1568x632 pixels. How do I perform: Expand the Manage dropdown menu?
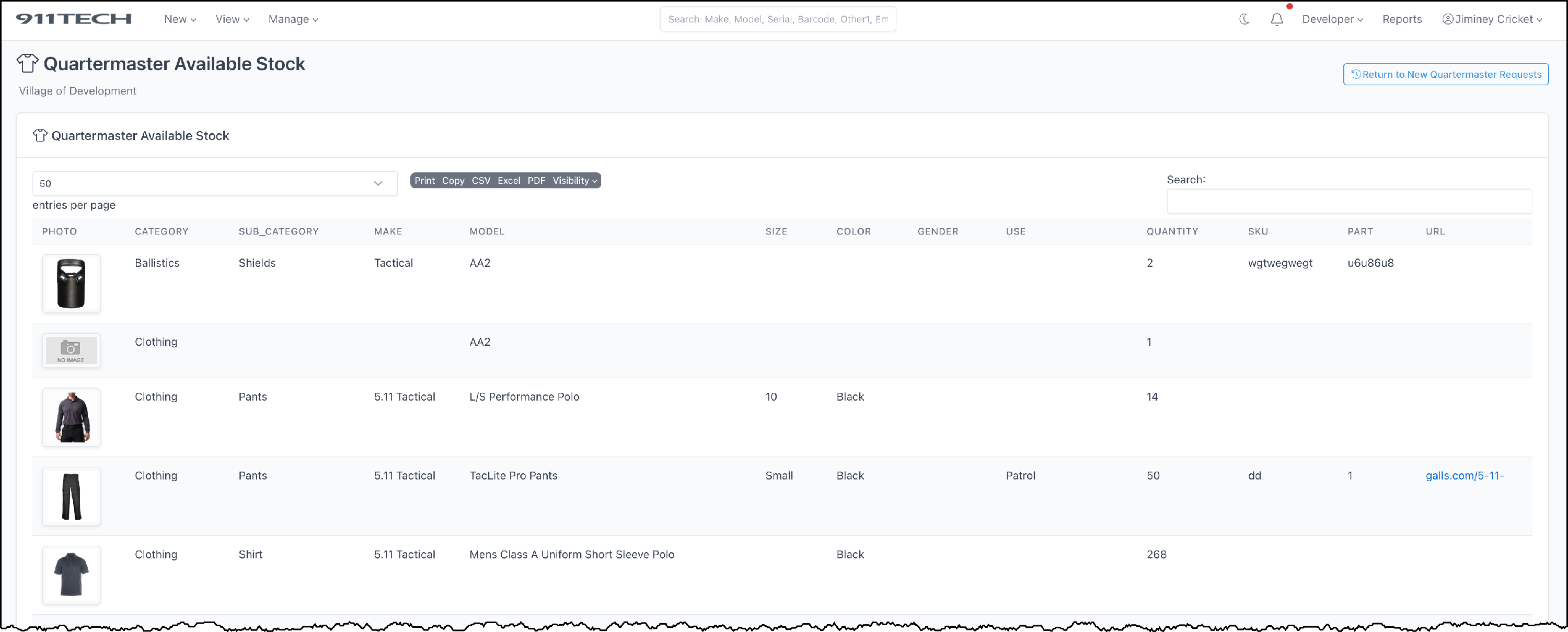pyautogui.click(x=293, y=19)
